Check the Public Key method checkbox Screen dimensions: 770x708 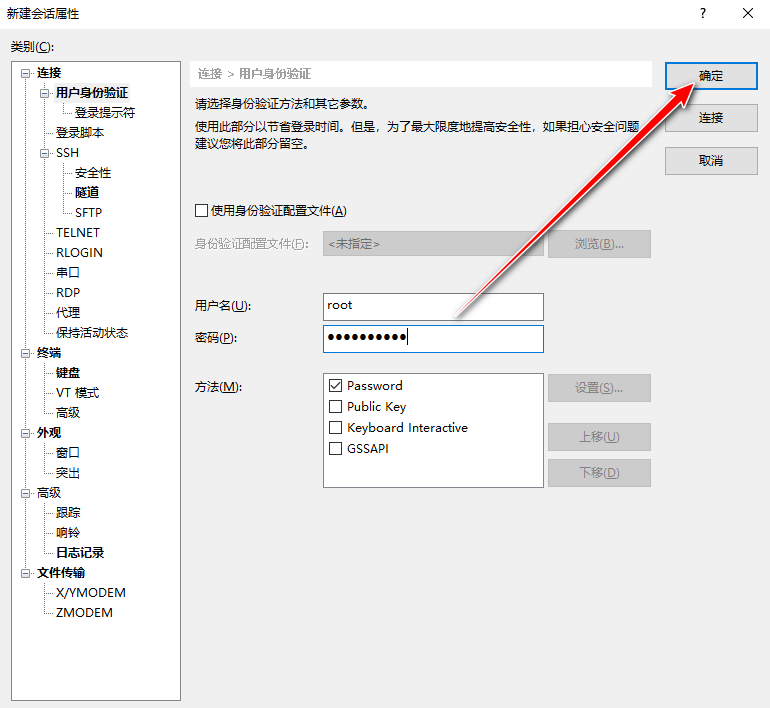tap(335, 407)
